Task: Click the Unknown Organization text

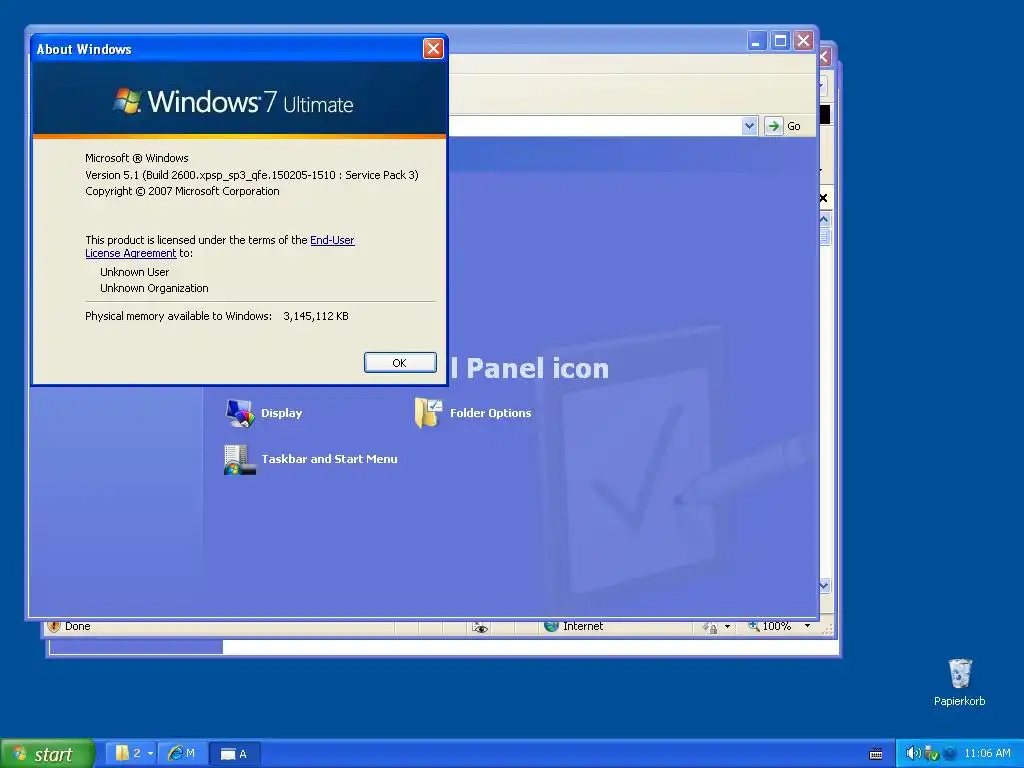Action: pyautogui.click(x=154, y=288)
